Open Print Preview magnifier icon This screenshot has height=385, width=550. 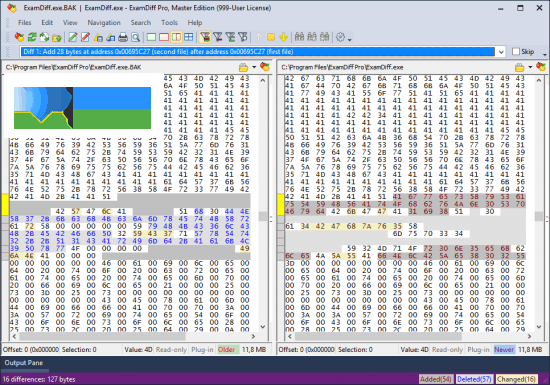click(x=135, y=37)
